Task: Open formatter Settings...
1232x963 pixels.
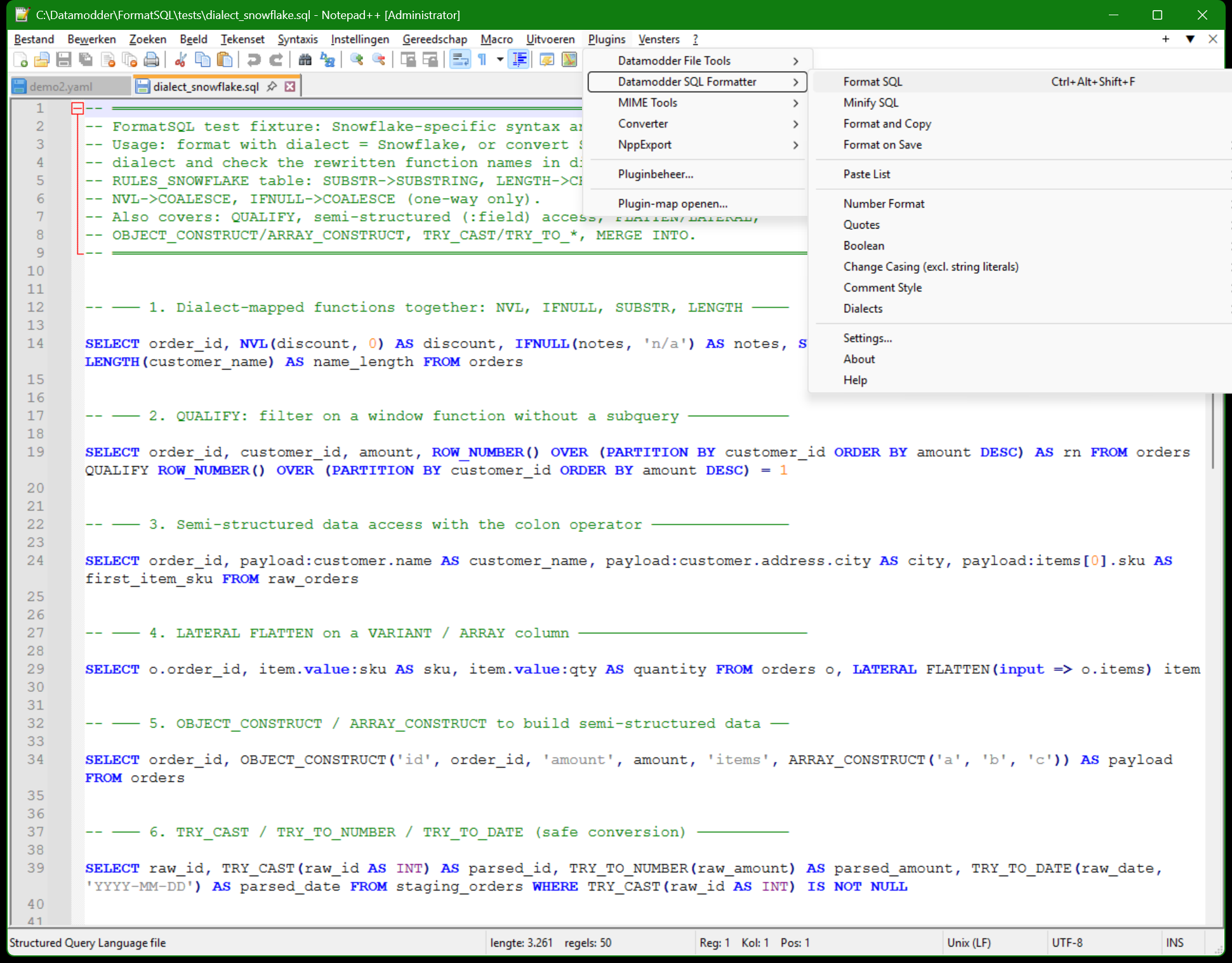Action: click(x=1022, y=338)
